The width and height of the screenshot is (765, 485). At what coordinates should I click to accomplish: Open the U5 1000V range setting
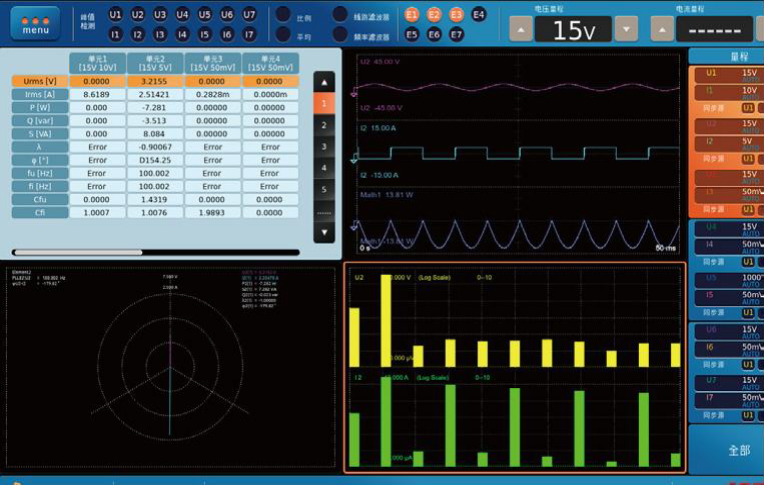(x=728, y=280)
